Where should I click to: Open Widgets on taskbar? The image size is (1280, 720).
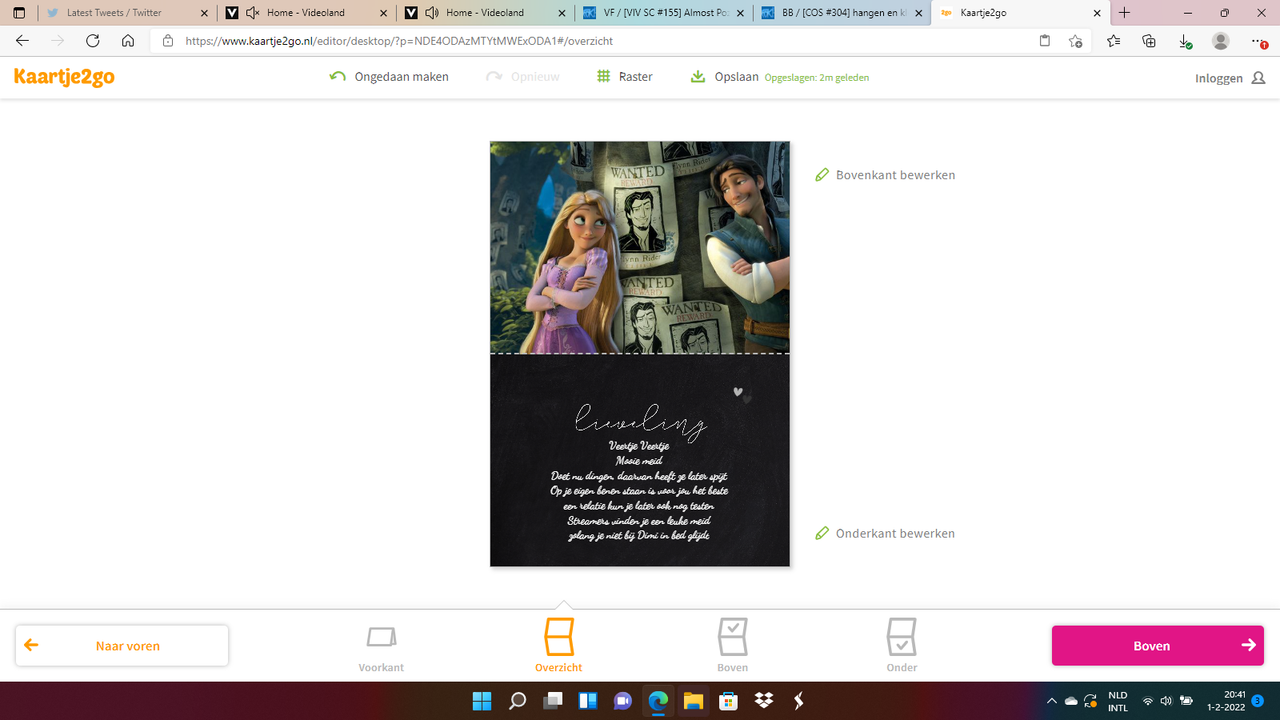coord(587,701)
